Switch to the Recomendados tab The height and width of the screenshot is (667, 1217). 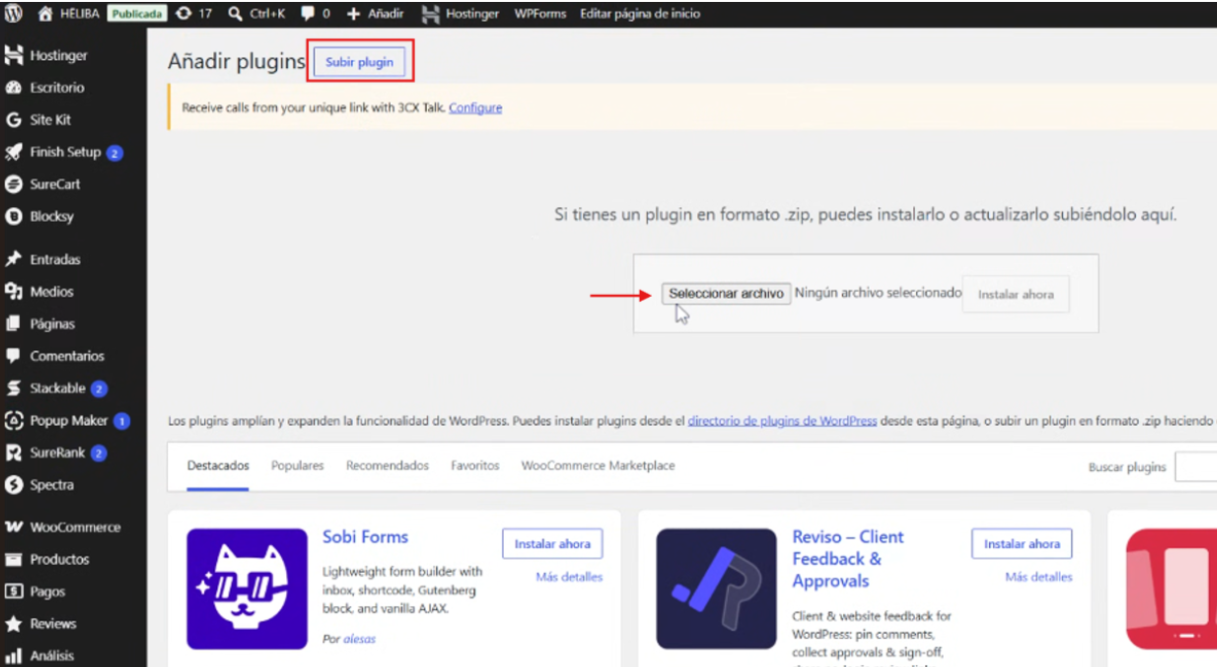388,466
